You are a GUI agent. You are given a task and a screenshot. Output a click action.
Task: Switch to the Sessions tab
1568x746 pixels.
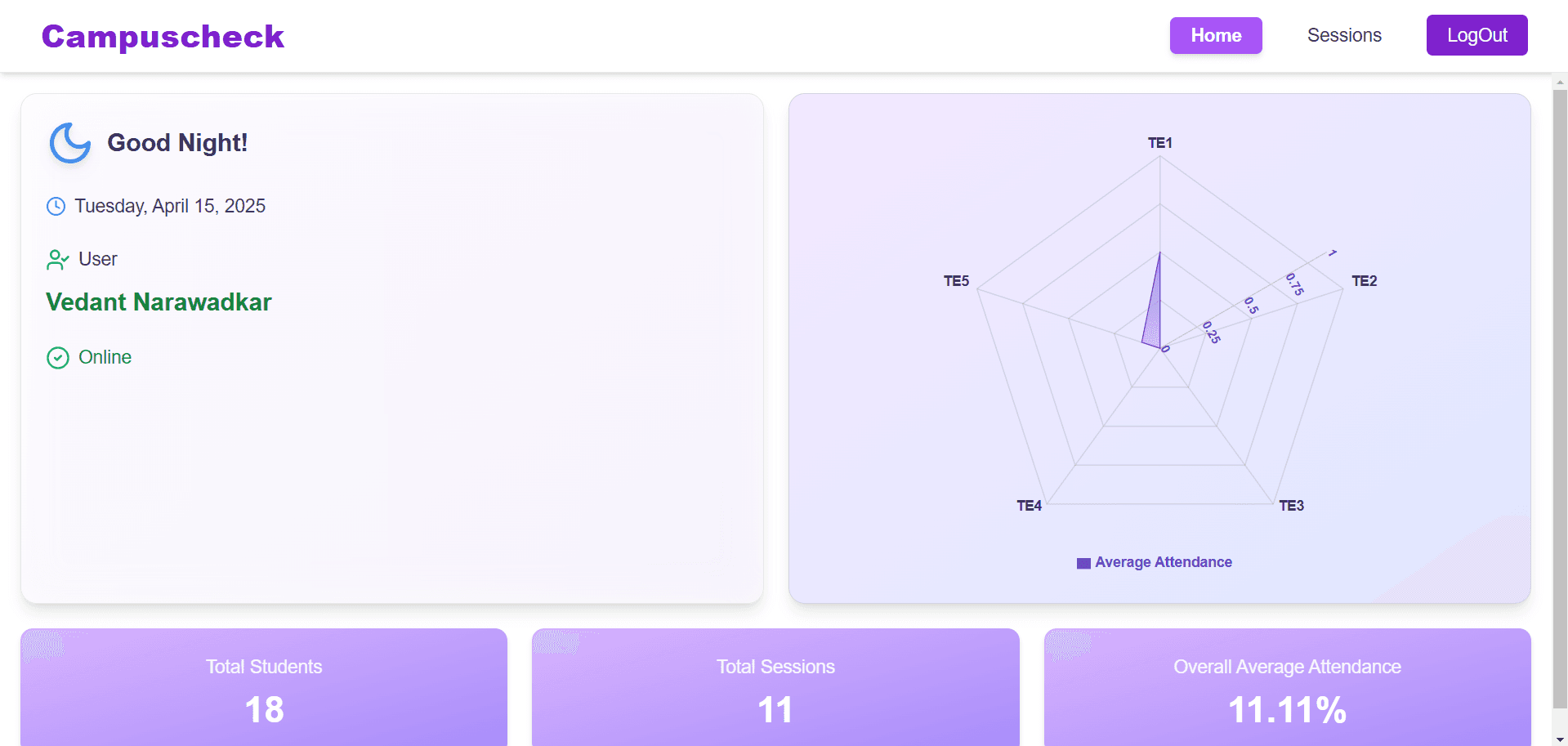click(1344, 35)
